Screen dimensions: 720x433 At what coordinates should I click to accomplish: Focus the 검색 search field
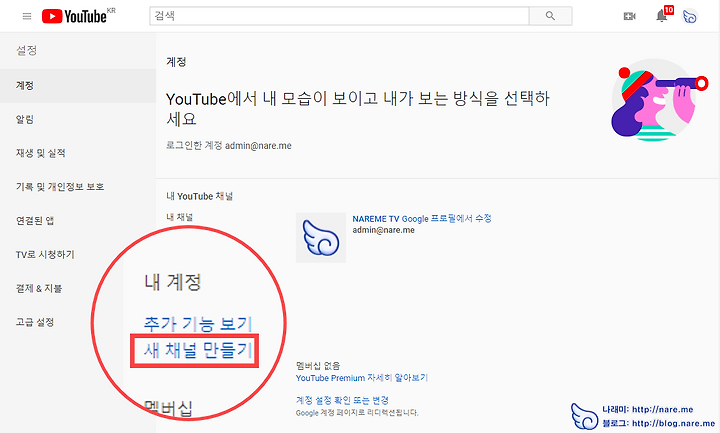coord(339,16)
